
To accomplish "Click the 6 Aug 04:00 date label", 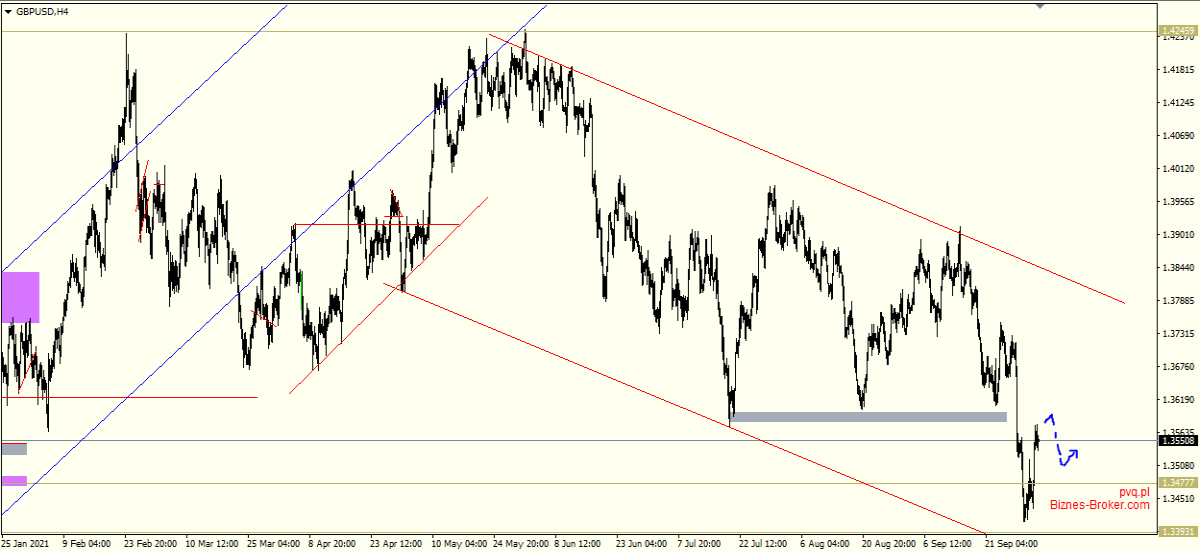I will point(827,545).
